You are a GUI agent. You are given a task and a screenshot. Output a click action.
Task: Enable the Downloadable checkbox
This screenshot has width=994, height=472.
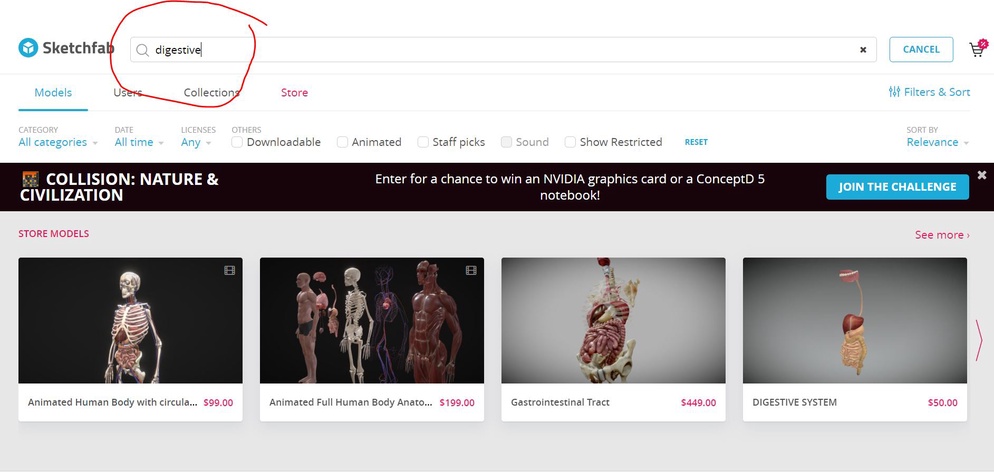(237, 142)
